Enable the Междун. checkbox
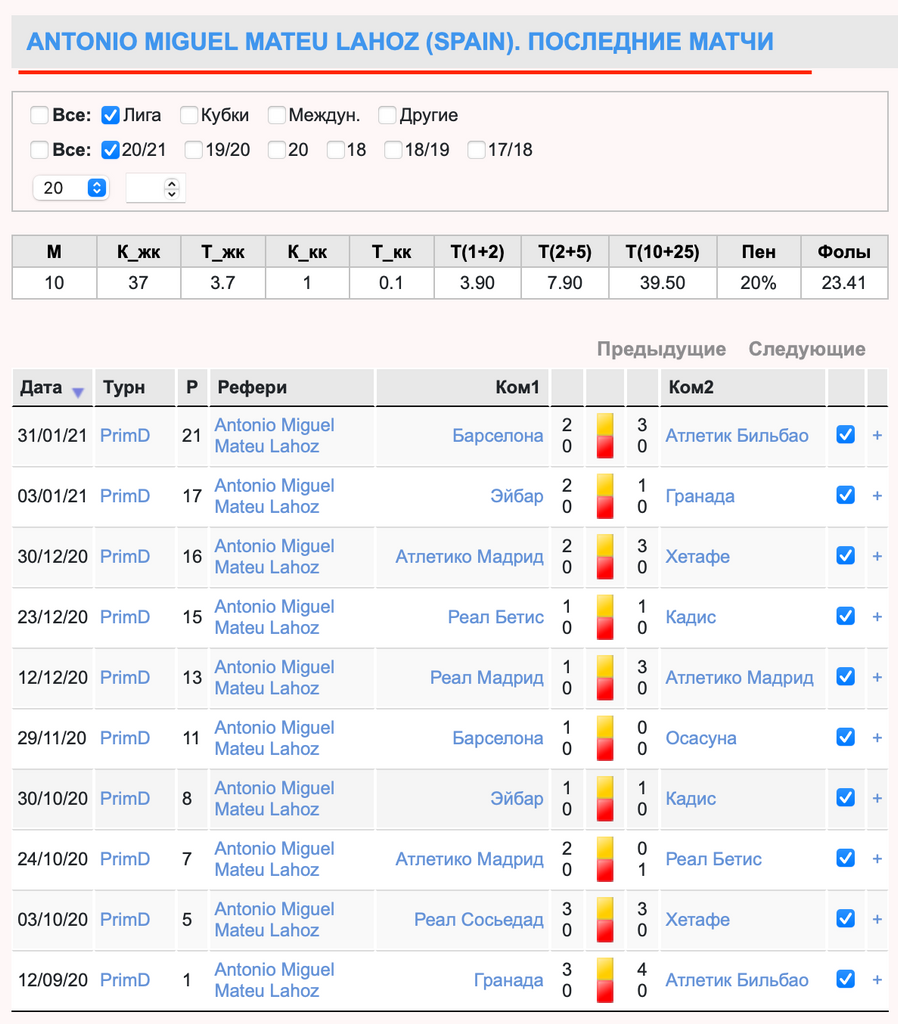The width and height of the screenshot is (898, 1024). pos(277,116)
